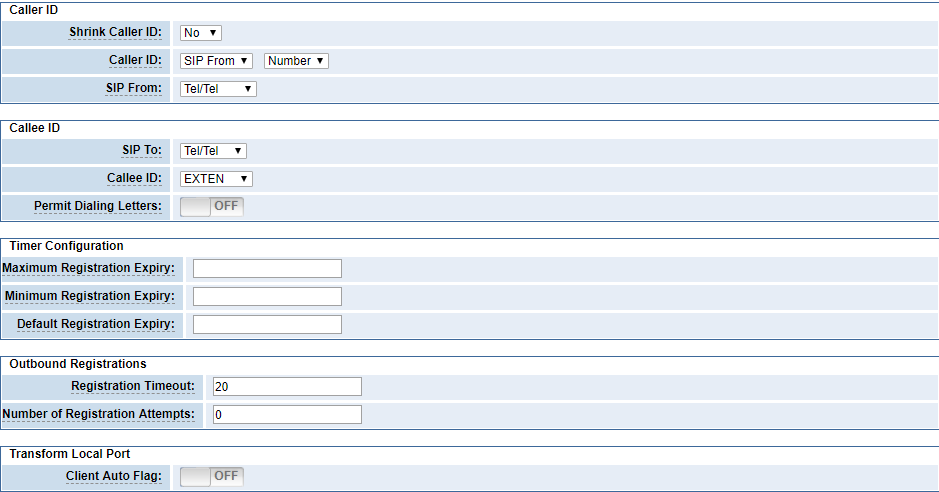Expand the Caller ID Number dropdown
This screenshot has width=939, height=492.
296,61
